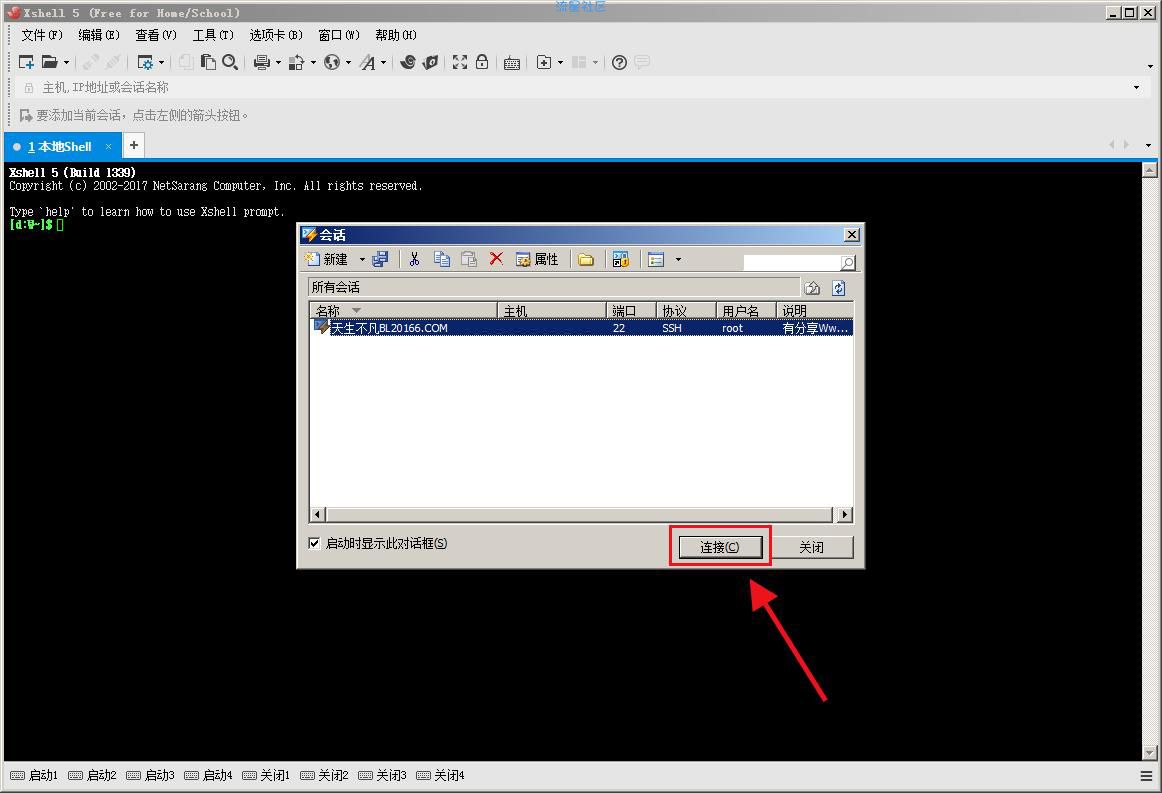Image resolution: width=1162 pixels, height=793 pixels.
Task: Click the globe encoding icon
Action: coord(332,62)
